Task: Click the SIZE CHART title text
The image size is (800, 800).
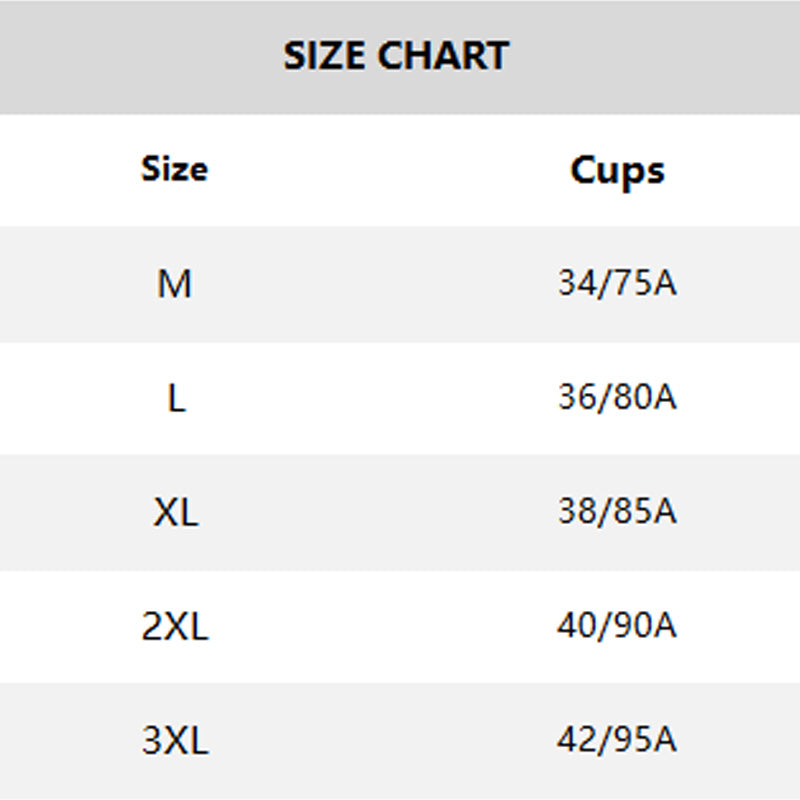Action: click(396, 56)
